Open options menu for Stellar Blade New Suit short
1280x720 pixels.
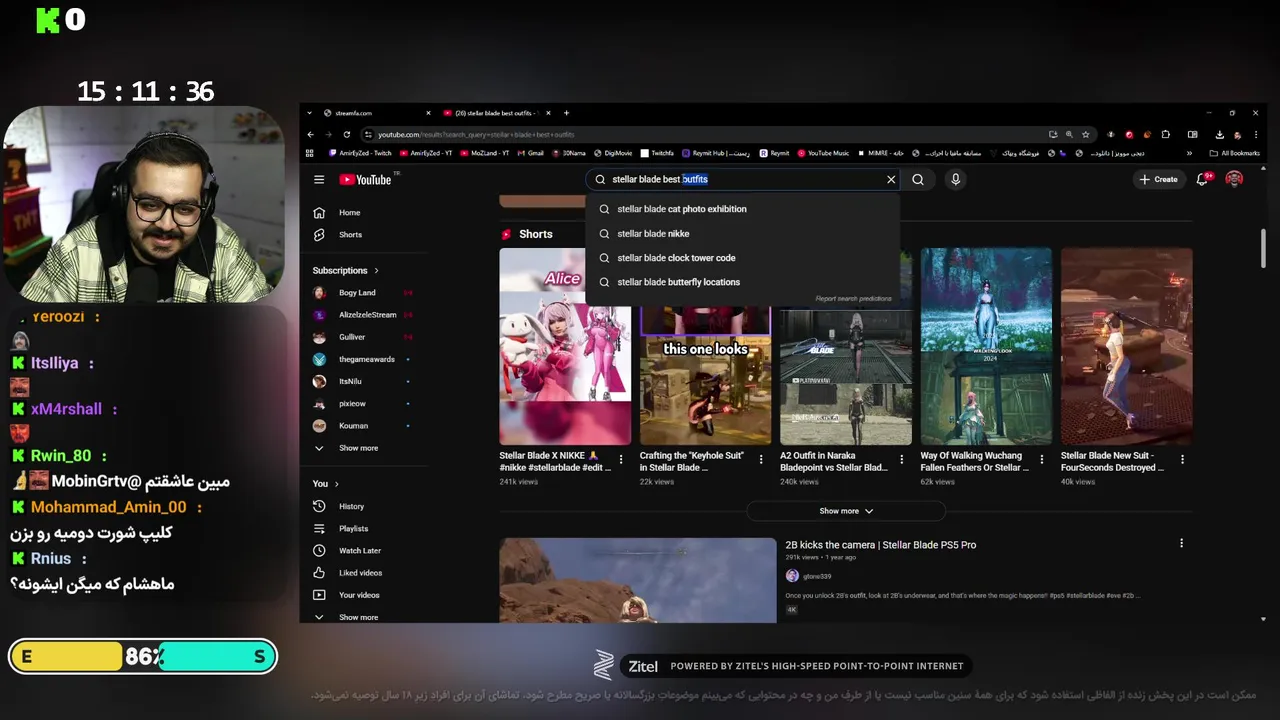pos(1182,460)
